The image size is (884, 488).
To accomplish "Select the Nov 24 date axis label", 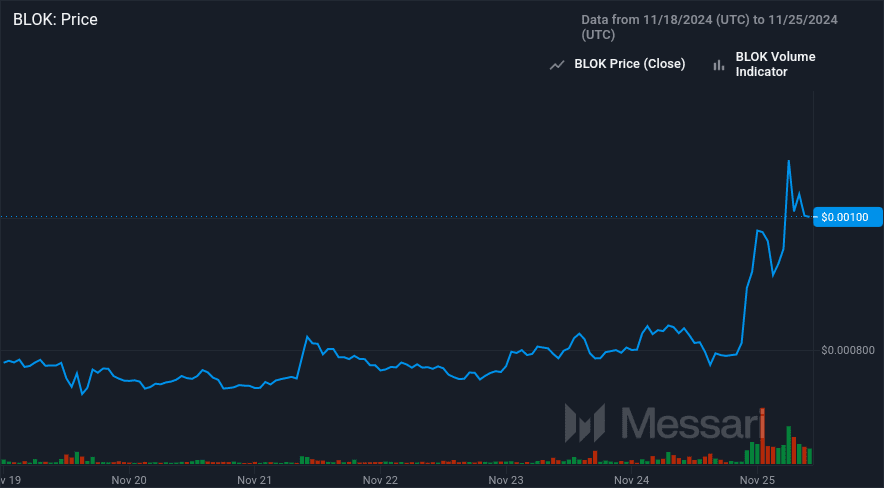I will pyautogui.click(x=633, y=480).
